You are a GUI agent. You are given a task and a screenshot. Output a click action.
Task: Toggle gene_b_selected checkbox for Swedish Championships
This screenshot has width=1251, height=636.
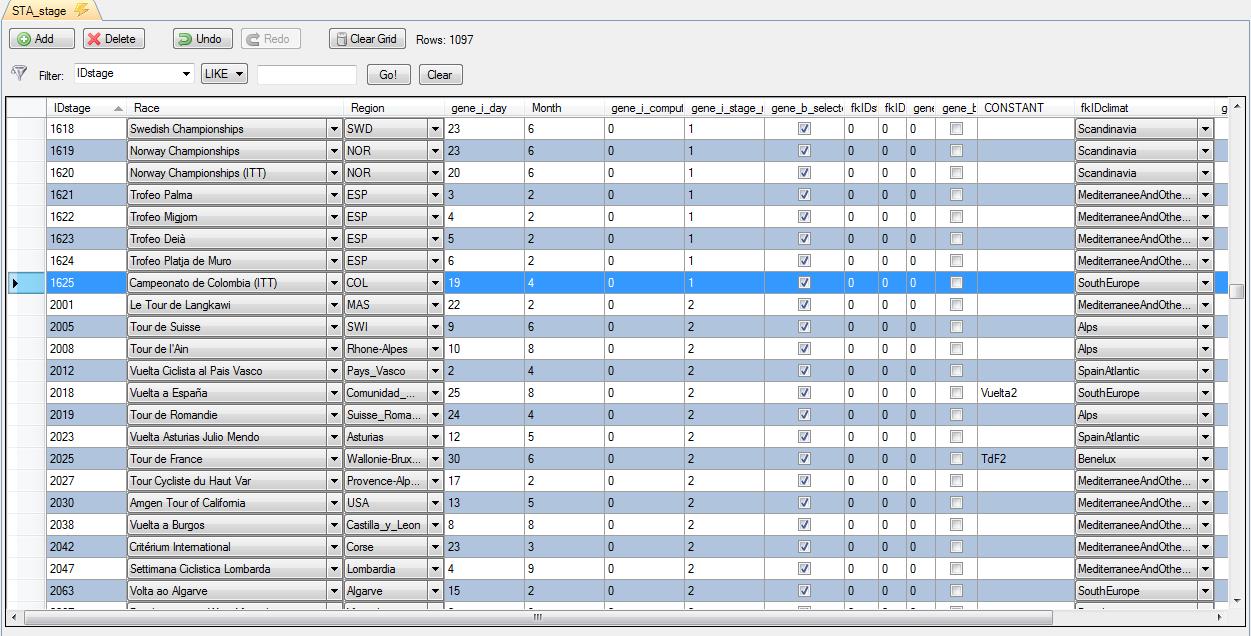[804, 129]
